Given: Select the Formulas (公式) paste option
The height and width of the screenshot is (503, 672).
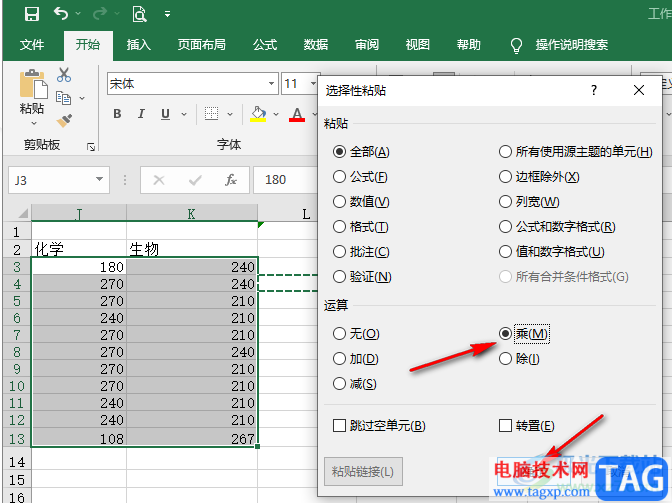Looking at the screenshot, I should pyautogui.click(x=360, y=177).
